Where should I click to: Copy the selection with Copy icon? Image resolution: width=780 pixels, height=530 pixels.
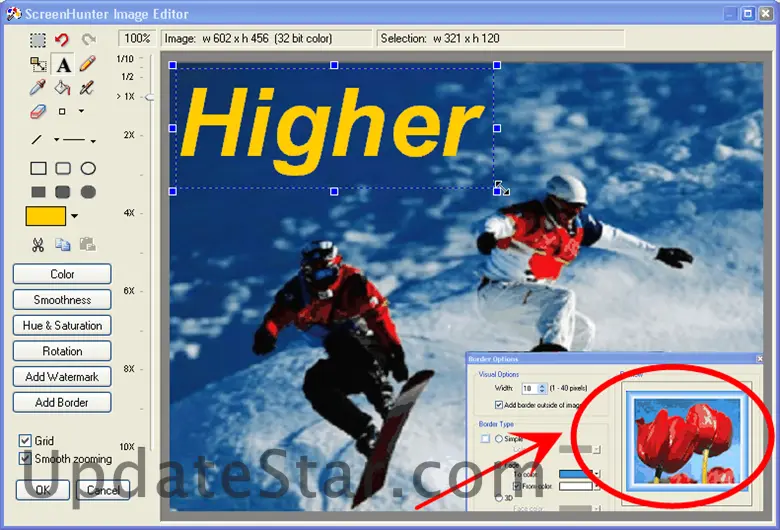coord(63,245)
